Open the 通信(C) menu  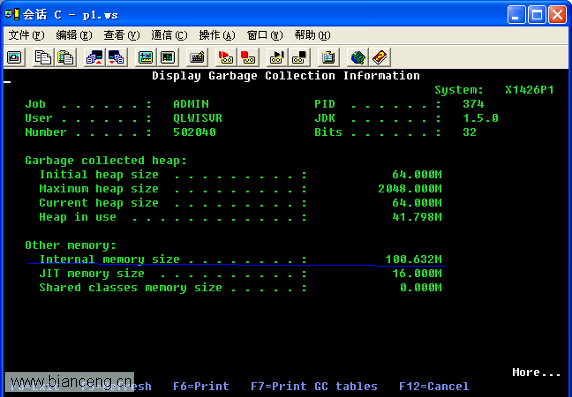click(x=169, y=35)
